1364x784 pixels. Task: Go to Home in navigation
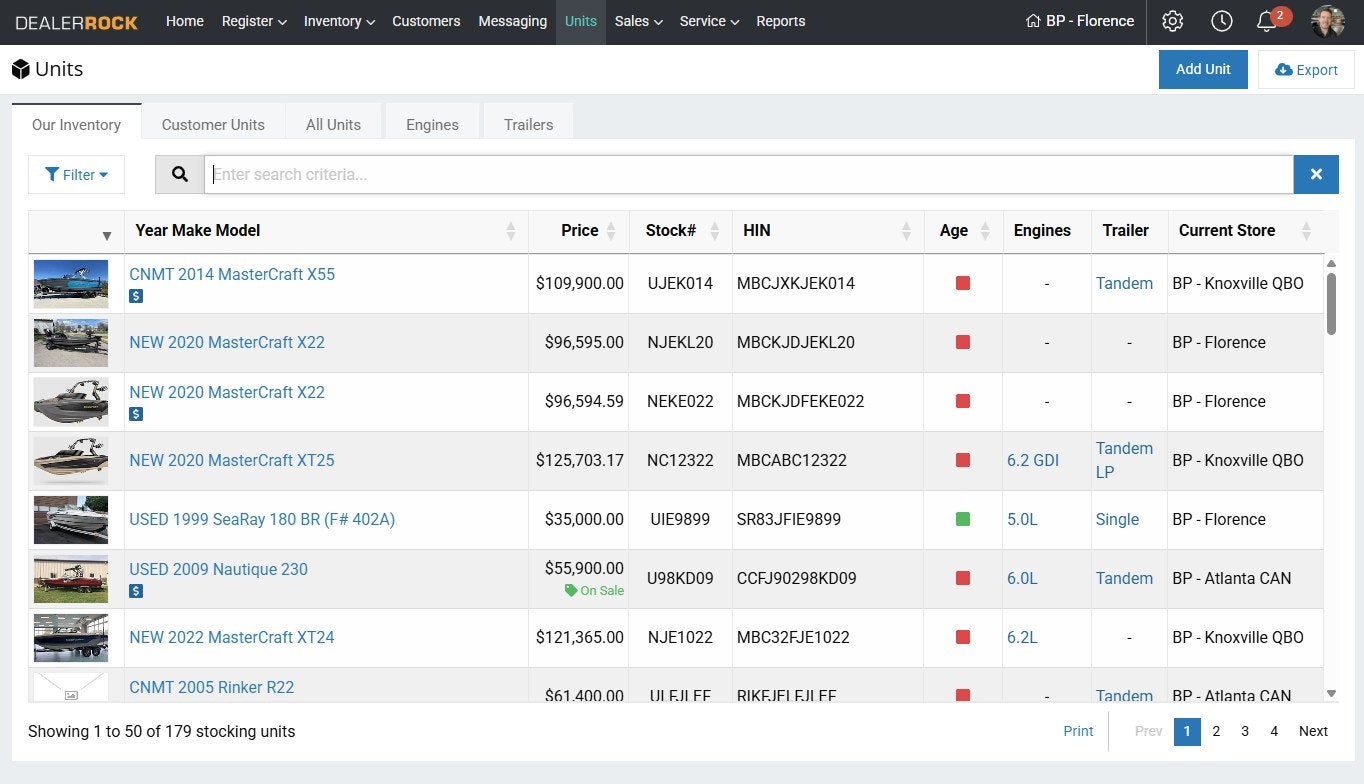click(x=185, y=21)
